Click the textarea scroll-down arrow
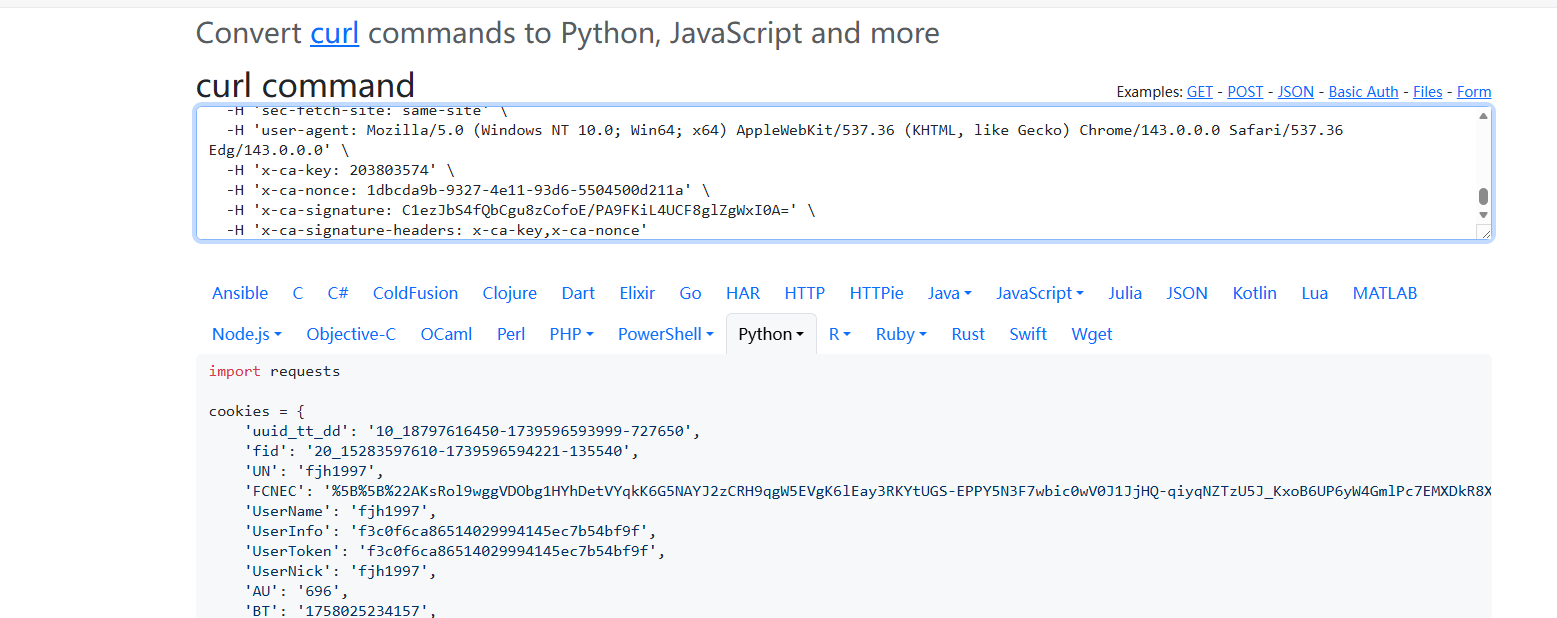Image resolution: width=1557 pixels, height=618 pixels. coord(1483,215)
